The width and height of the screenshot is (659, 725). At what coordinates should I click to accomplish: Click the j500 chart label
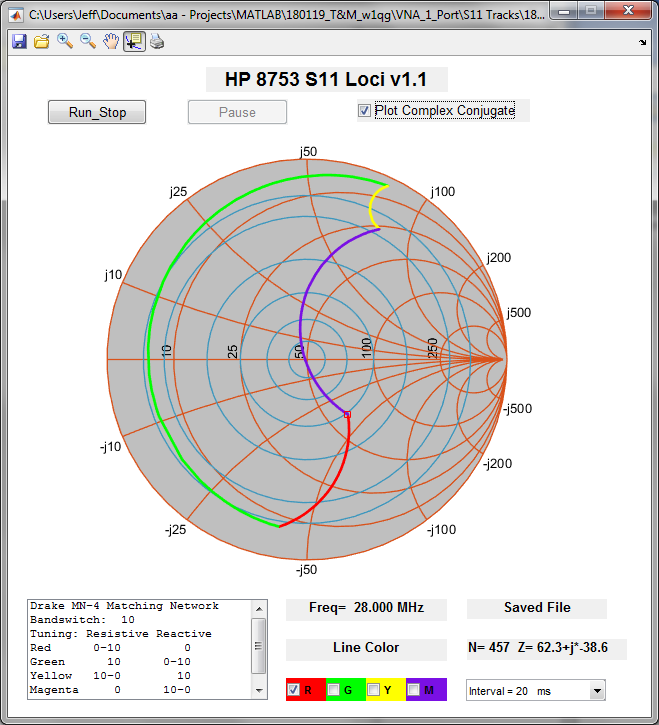tap(518, 313)
